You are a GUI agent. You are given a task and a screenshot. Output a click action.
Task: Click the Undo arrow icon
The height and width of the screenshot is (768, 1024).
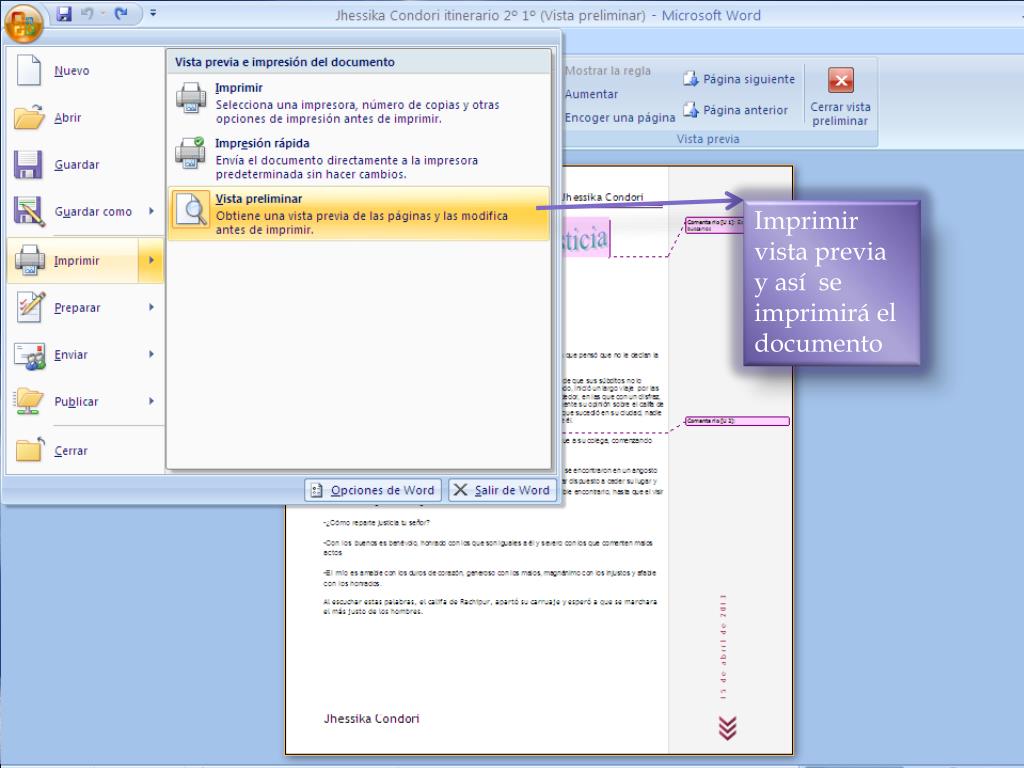click(x=88, y=14)
